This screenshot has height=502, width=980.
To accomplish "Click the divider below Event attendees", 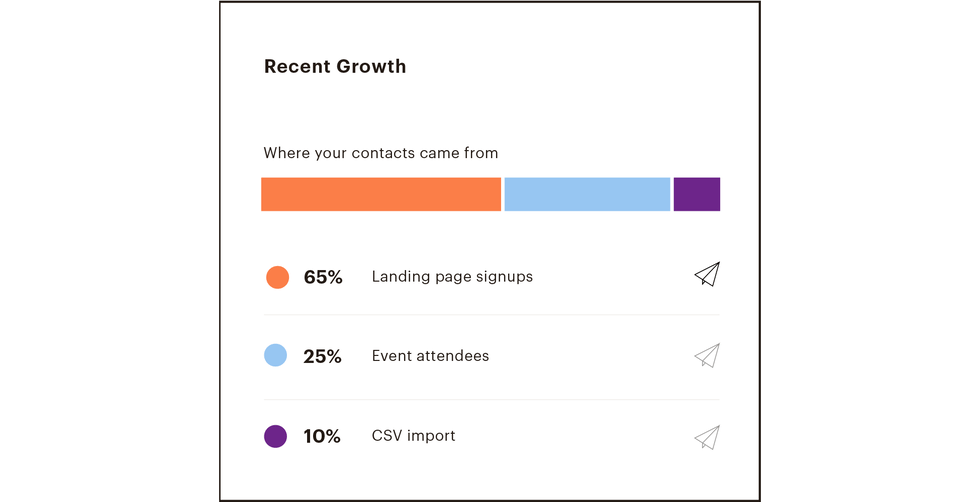I will [x=490, y=399].
